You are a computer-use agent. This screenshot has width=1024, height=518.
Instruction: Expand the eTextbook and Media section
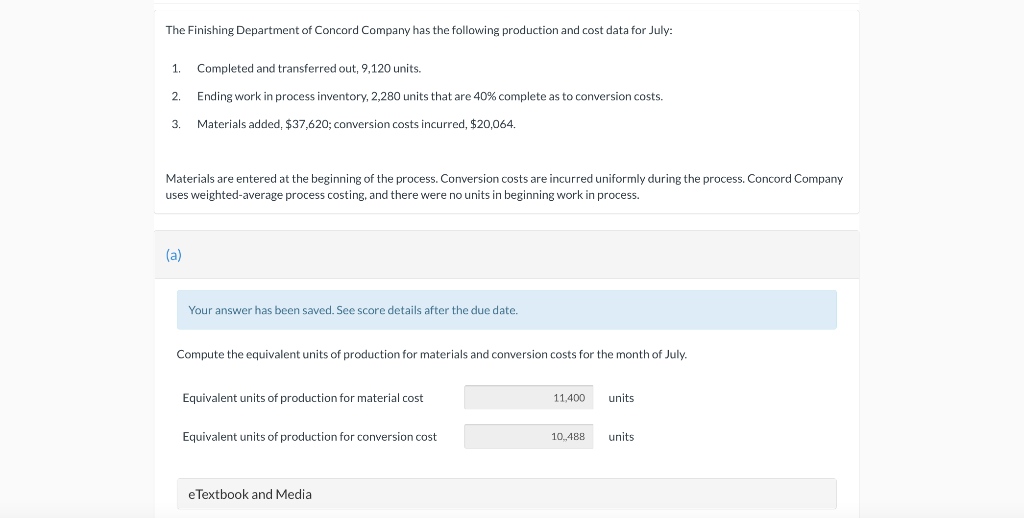click(x=250, y=494)
